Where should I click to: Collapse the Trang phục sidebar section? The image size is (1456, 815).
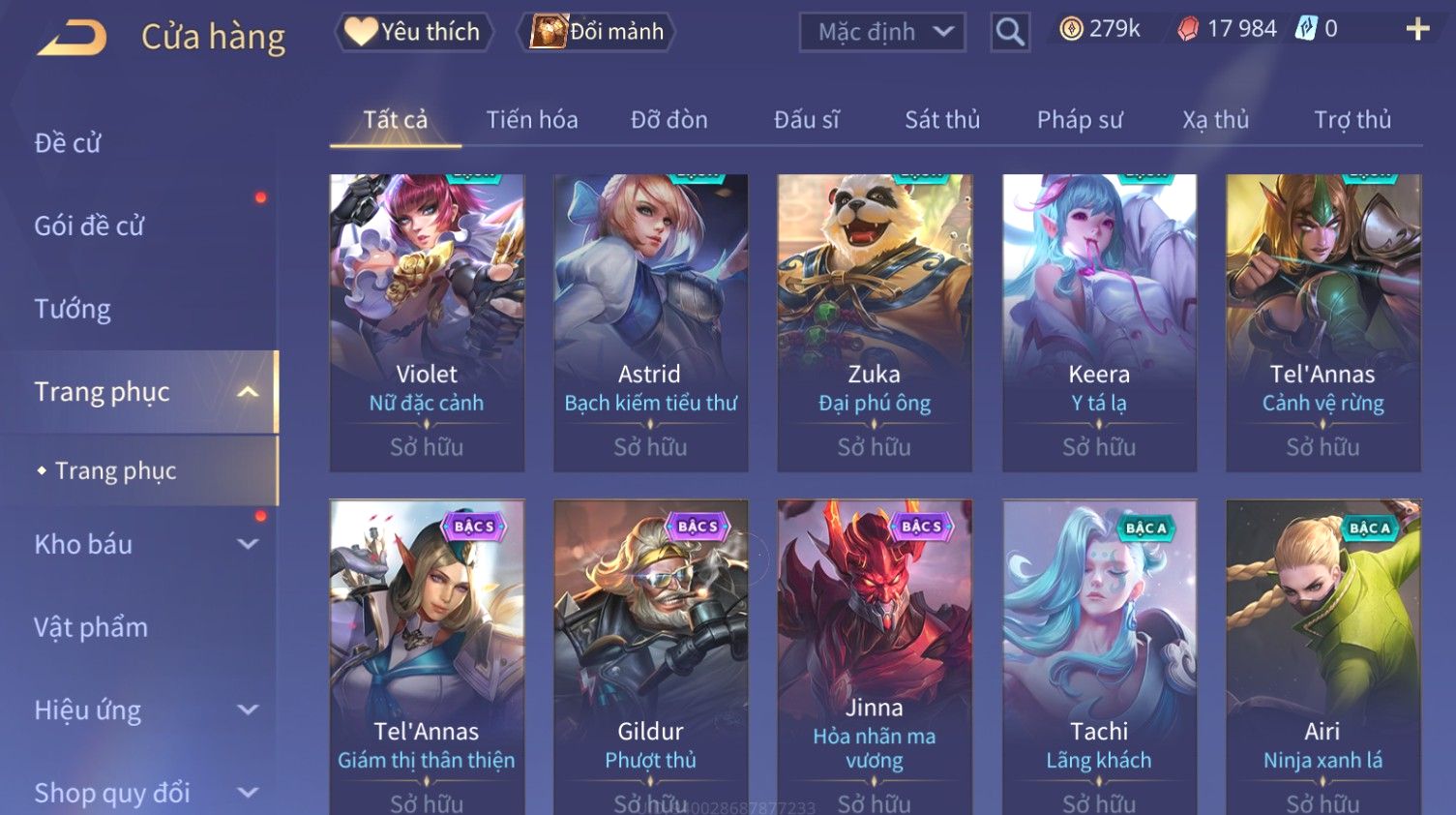point(248,392)
